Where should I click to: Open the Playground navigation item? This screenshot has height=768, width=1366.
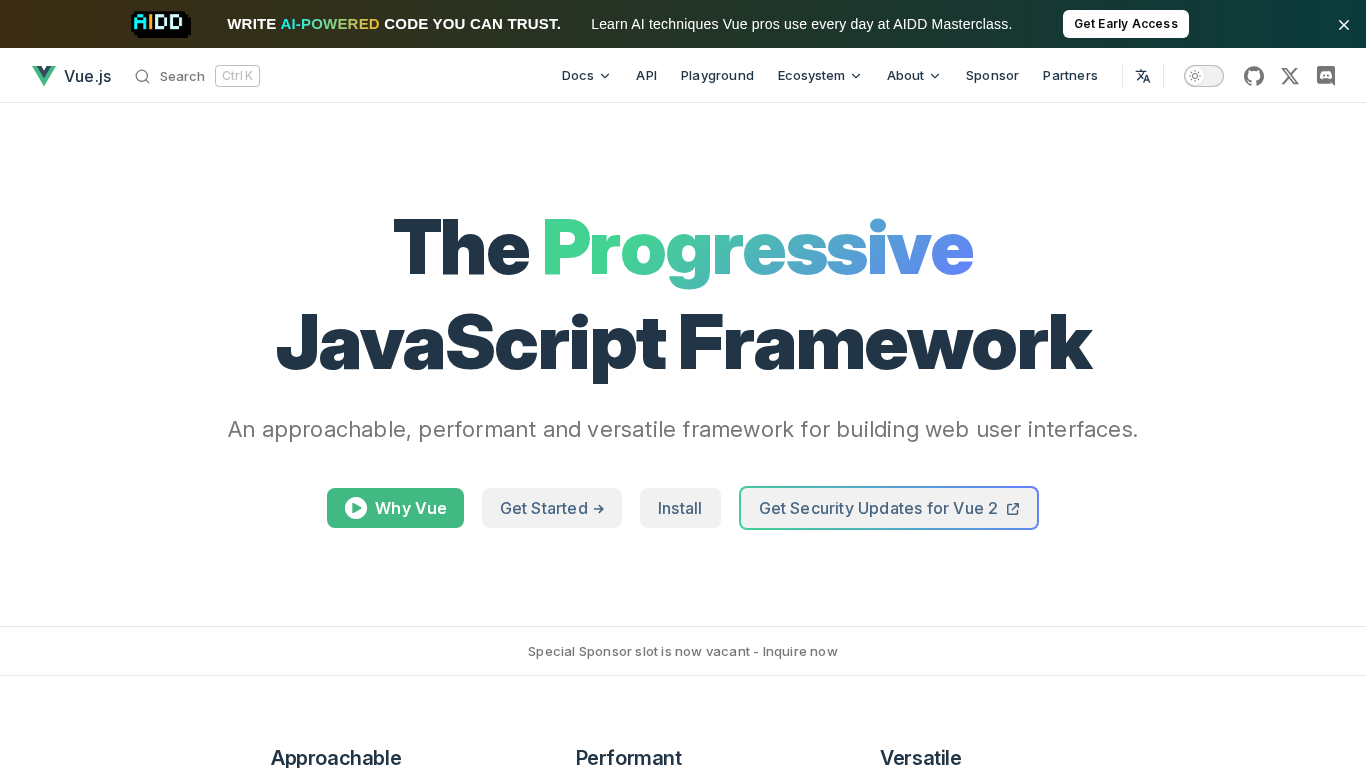[717, 76]
